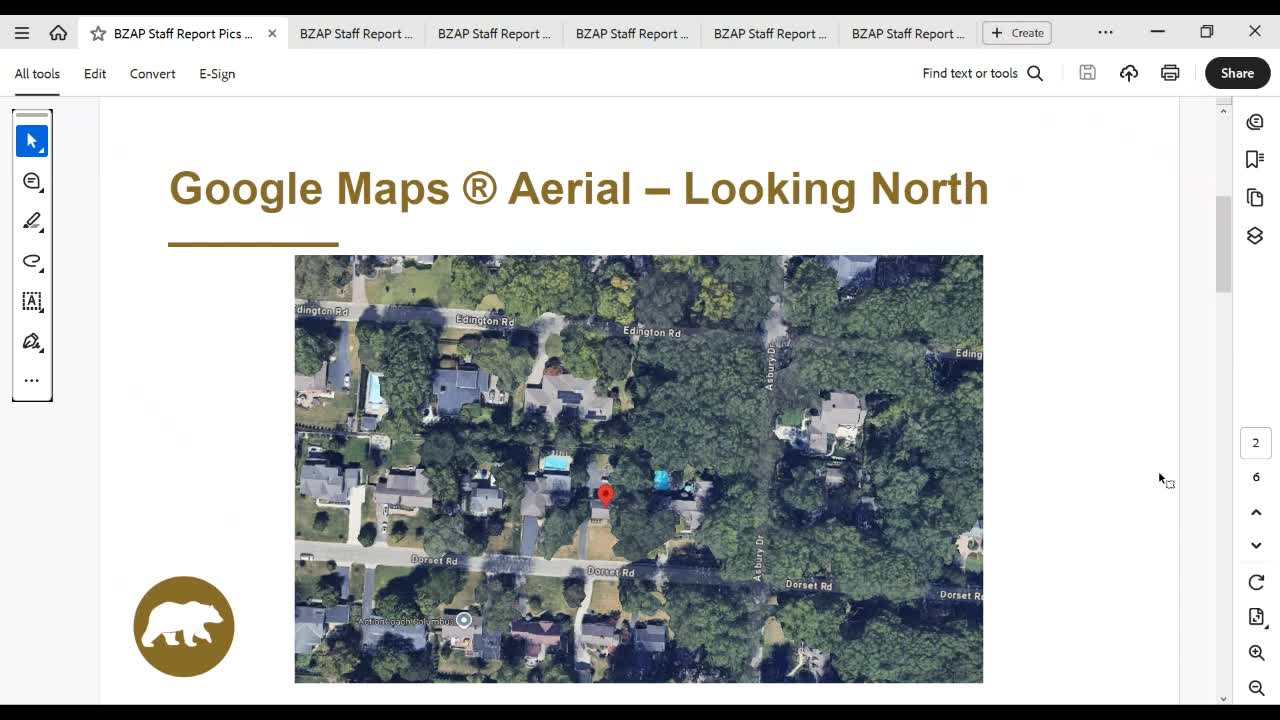Switch to the sixth BZAP Staff Report tab
The width and height of the screenshot is (1280, 720).
click(x=908, y=33)
